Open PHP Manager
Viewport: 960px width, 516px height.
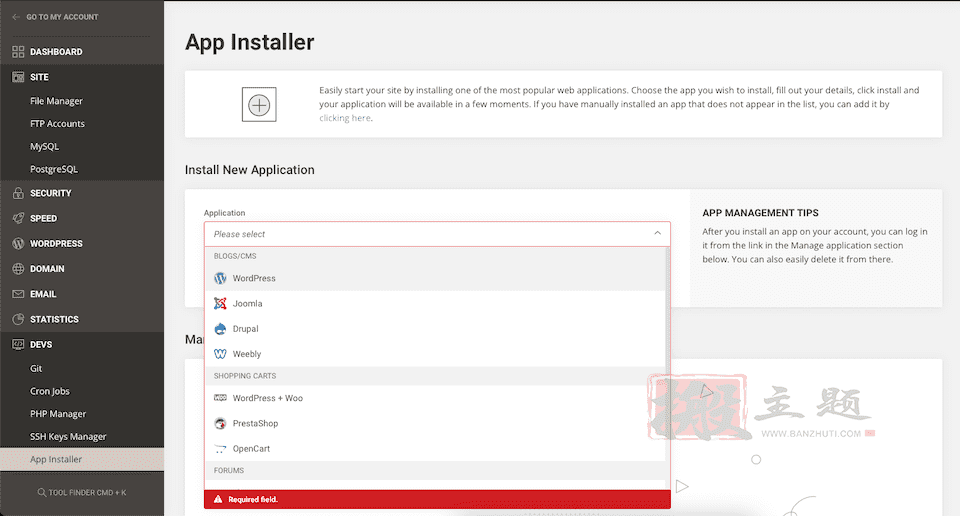(x=58, y=414)
